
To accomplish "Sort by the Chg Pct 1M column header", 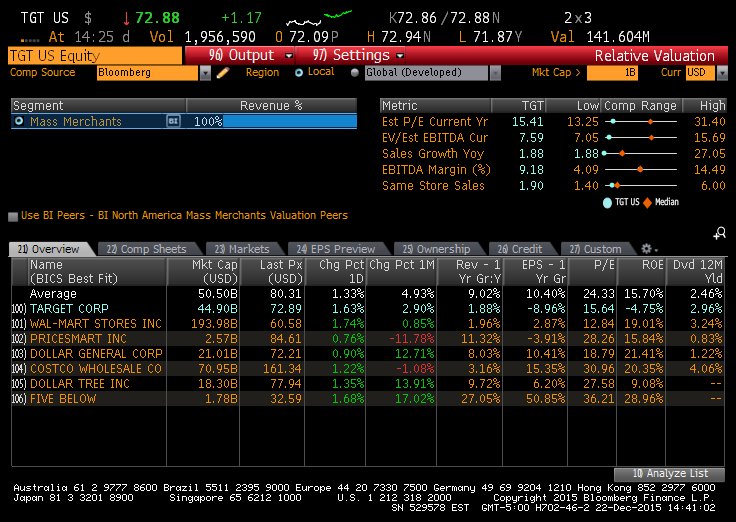I will (x=401, y=272).
